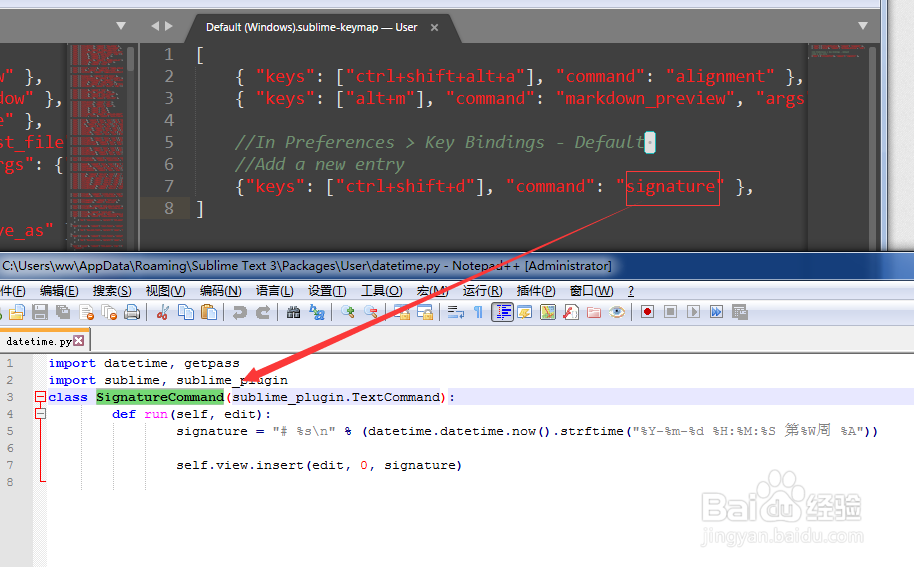The width and height of the screenshot is (914, 567).
Task: Open the 窗口(W) menu
Action: click(x=591, y=291)
